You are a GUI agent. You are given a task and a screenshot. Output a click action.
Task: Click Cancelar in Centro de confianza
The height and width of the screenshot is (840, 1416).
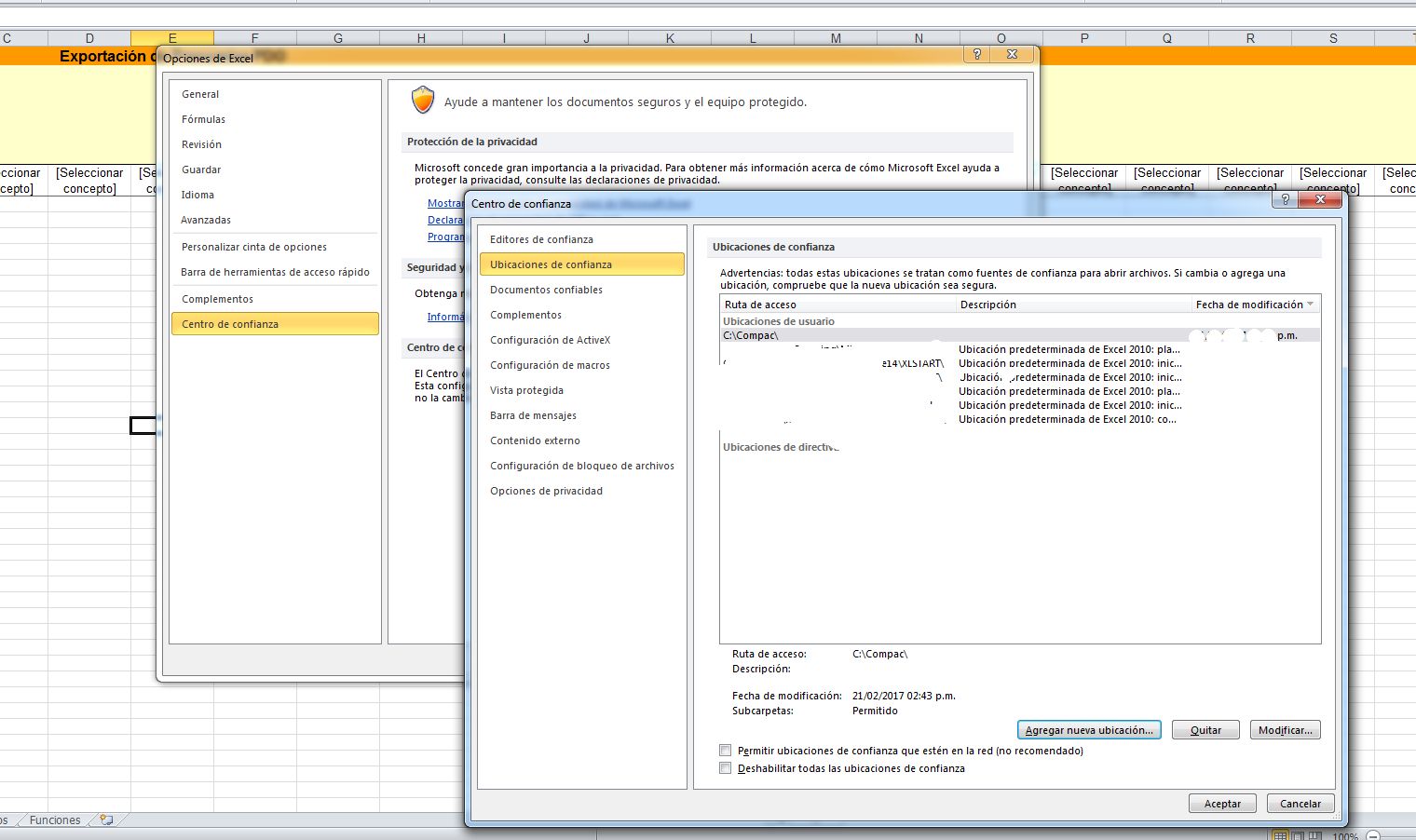click(x=1300, y=804)
